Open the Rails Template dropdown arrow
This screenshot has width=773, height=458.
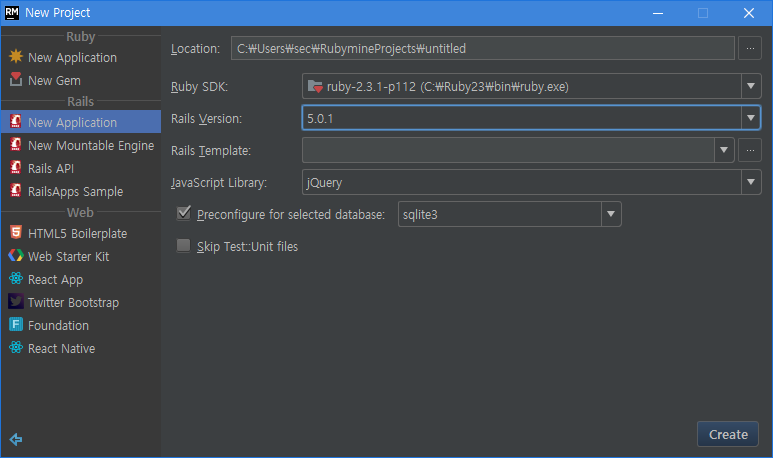click(x=724, y=150)
